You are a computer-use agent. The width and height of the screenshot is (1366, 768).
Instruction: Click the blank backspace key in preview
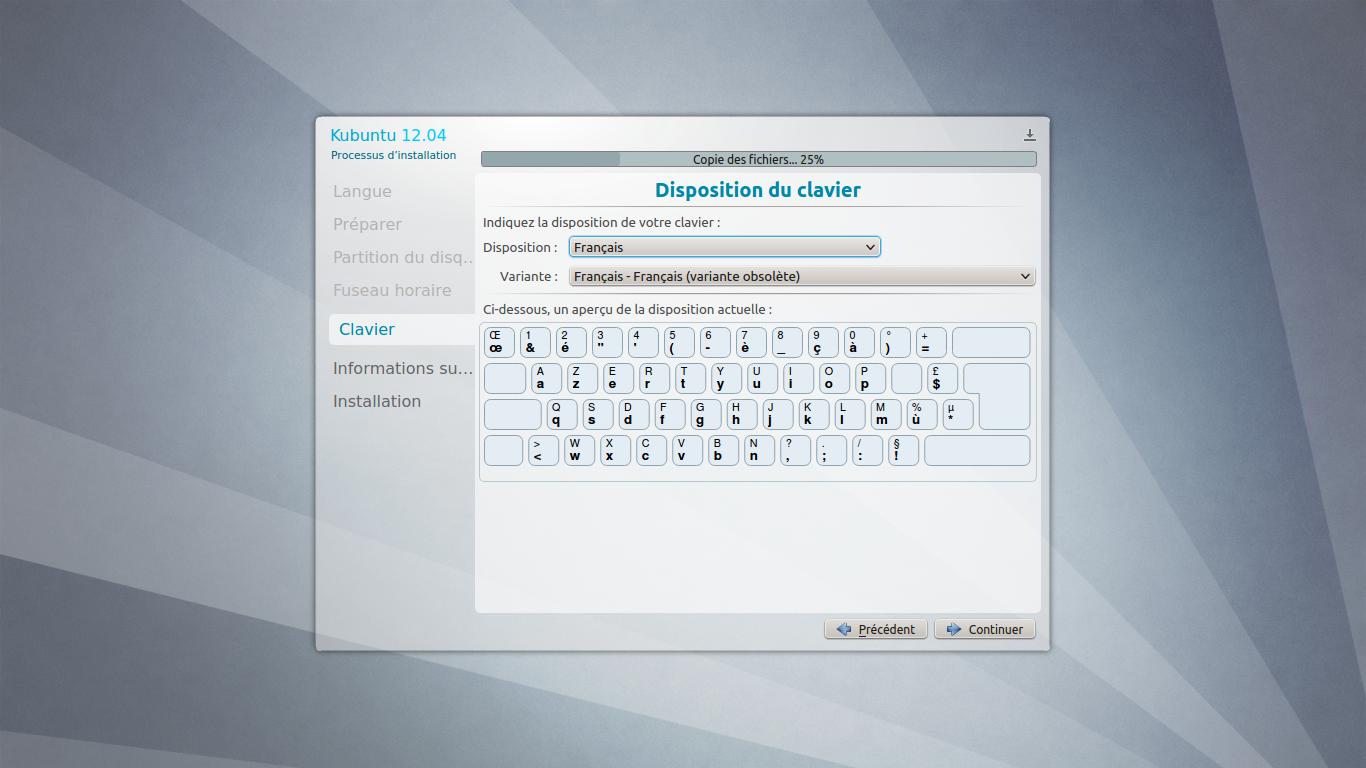coord(991,342)
